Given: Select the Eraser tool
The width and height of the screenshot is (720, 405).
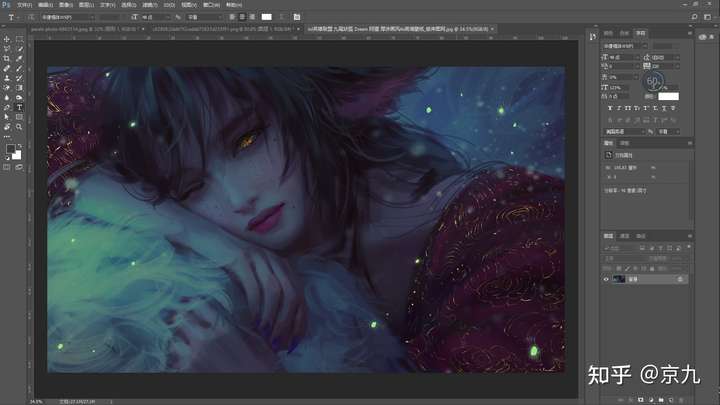Looking at the screenshot, I should pyautogui.click(x=6, y=87).
